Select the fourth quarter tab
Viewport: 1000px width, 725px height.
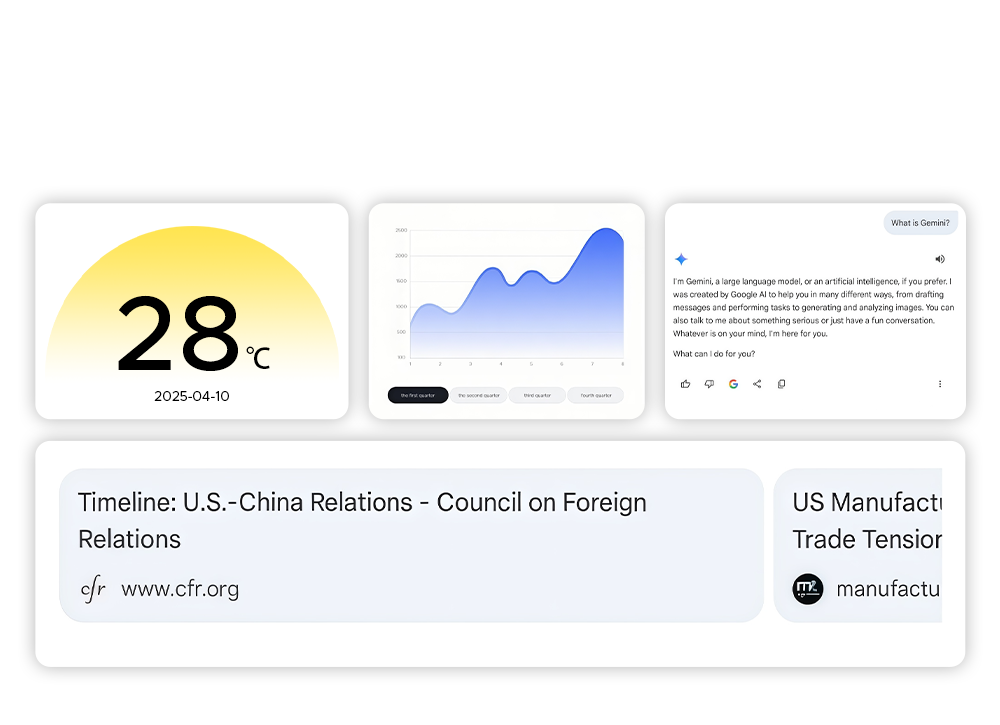click(x=596, y=395)
